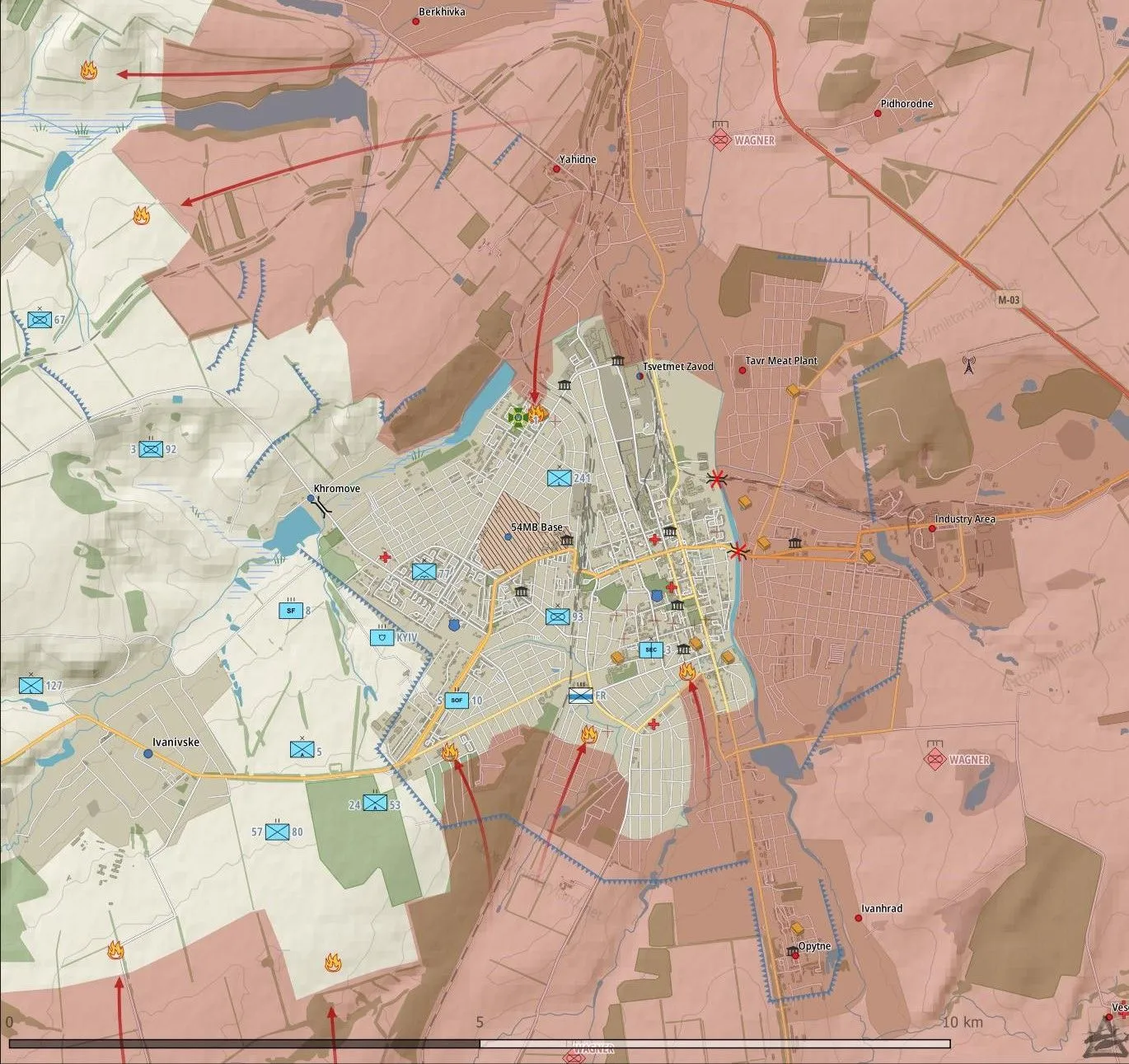Select the SEC 3 unit marker
The height and width of the screenshot is (1064, 1129).
[x=651, y=649]
